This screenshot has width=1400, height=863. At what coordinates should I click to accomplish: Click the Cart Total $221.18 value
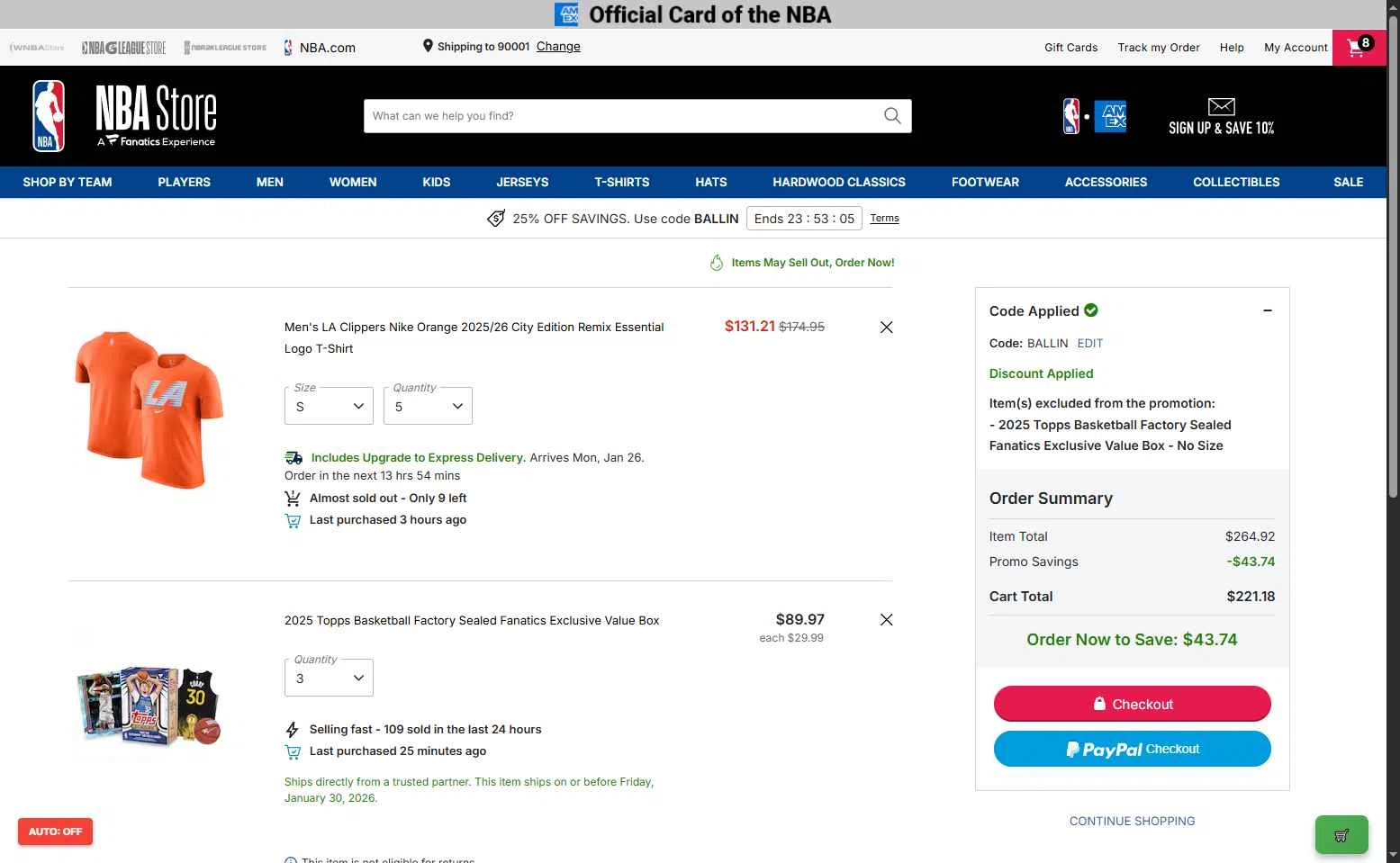pyautogui.click(x=1251, y=597)
